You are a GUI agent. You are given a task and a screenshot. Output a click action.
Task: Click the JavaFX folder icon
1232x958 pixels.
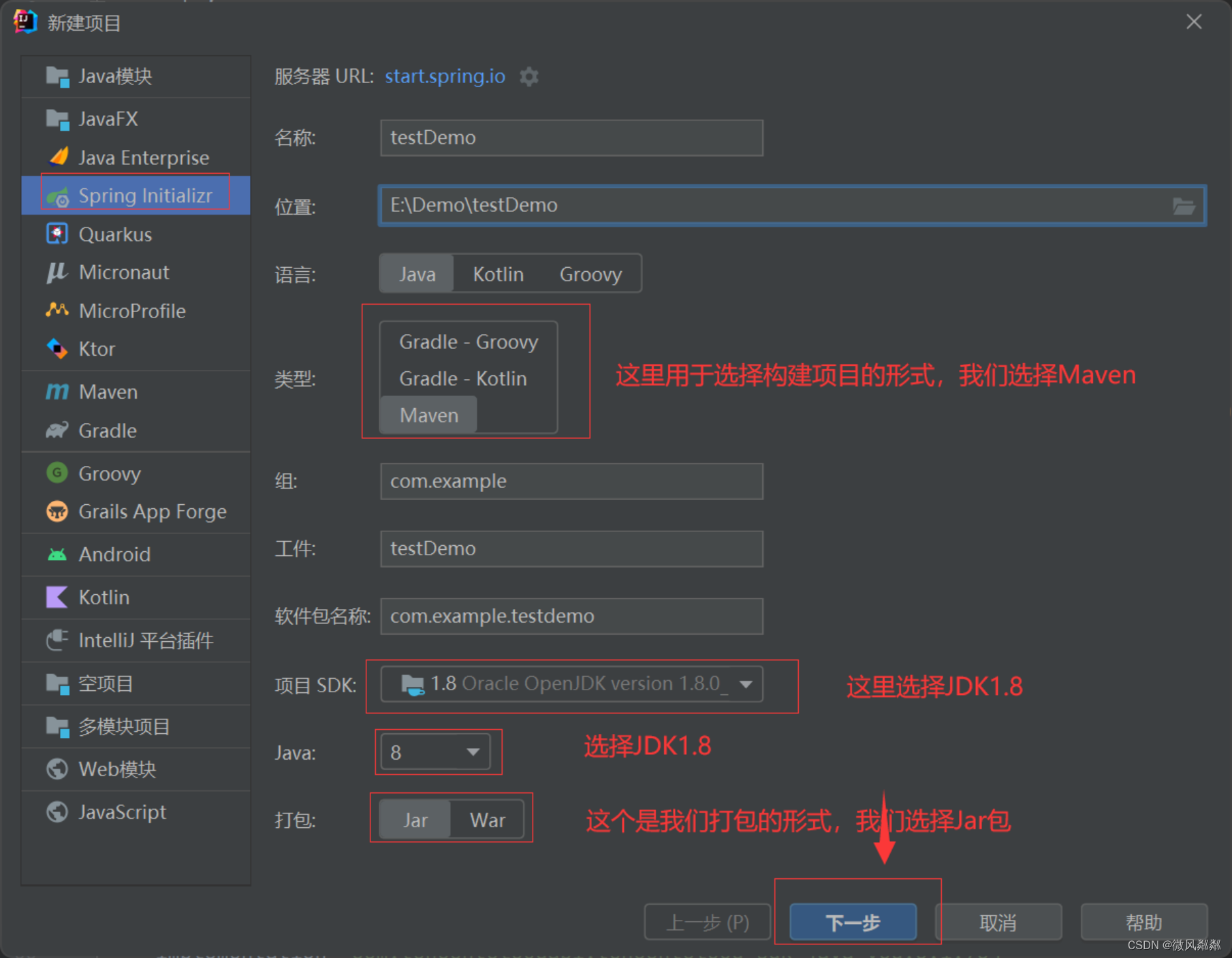click(x=57, y=119)
